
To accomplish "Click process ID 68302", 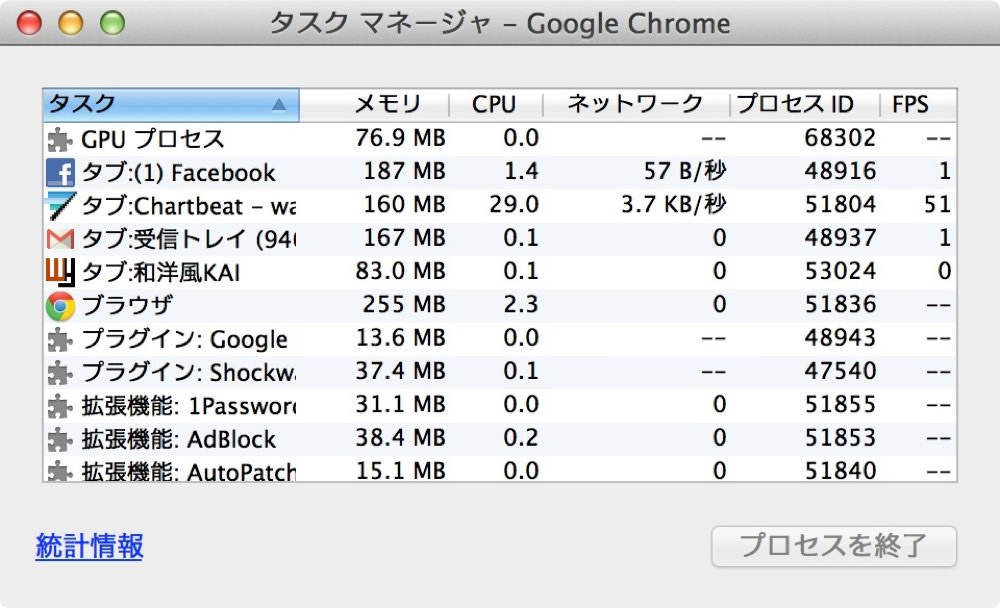I will point(840,138).
